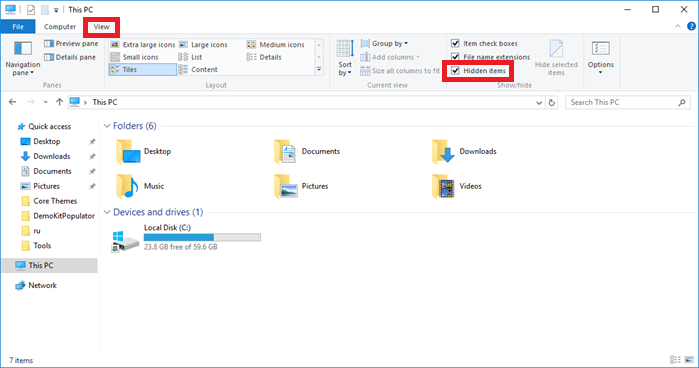Select the Pictures folder tile
This screenshot has height=368, width=699.
301,186
